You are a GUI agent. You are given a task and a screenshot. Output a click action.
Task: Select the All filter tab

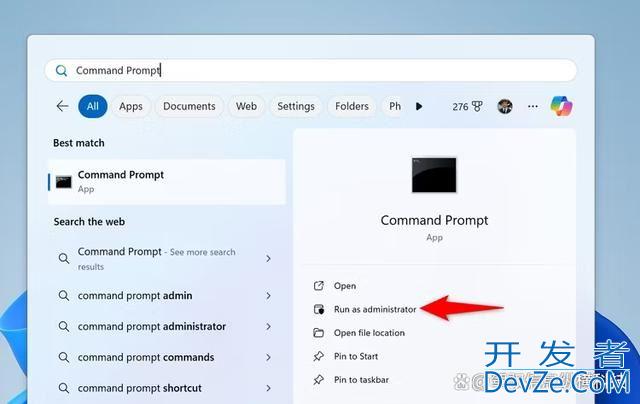tap(93, 106)
